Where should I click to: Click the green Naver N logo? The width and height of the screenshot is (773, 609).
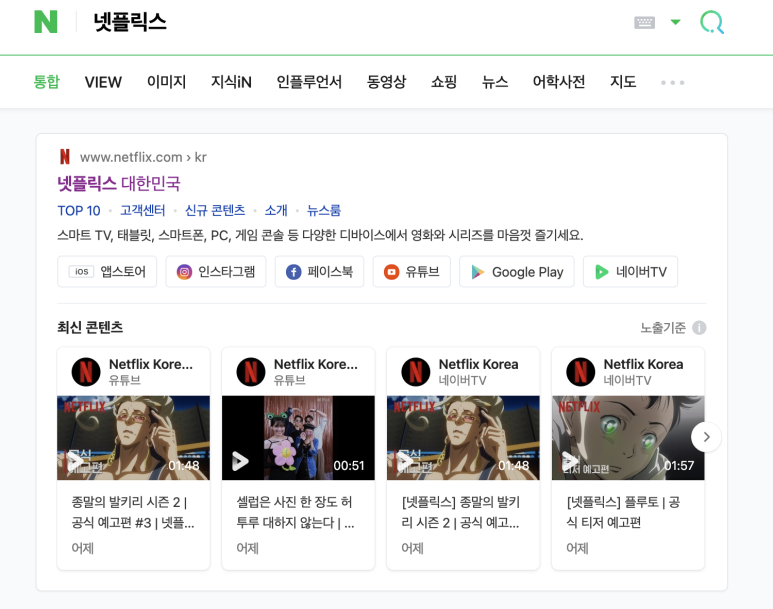[x=46, y=22]
